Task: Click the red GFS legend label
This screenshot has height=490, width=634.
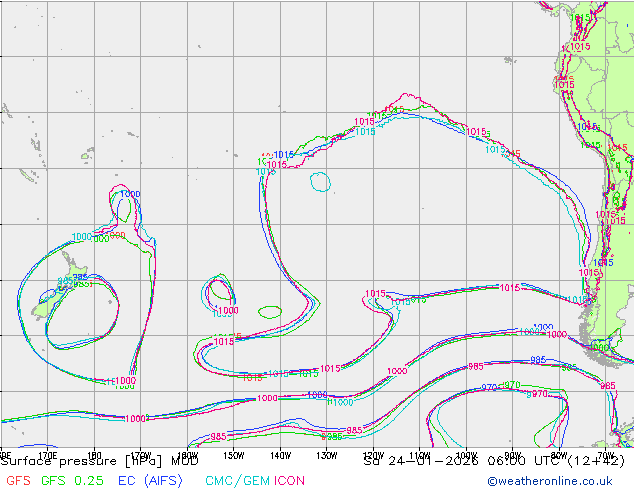Action: pos(19,480)
